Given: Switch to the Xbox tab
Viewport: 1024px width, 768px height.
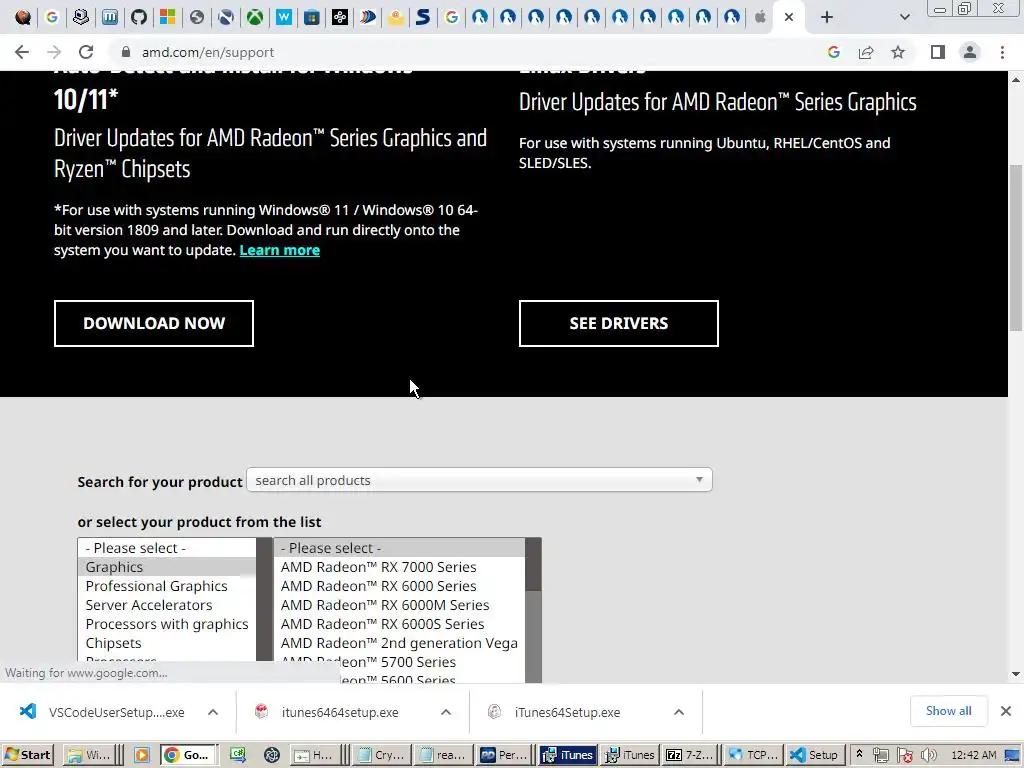Looking at the screenshot, I should [x=255, y=17].
